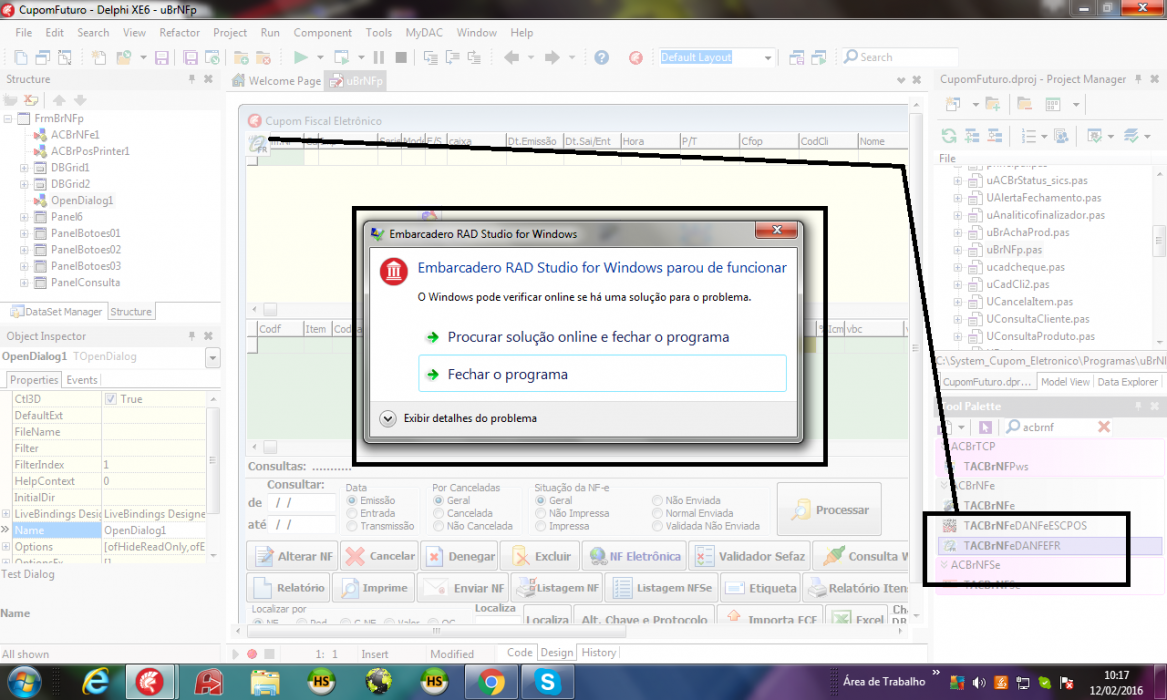Open Internet Explorer from the taskbar

[95, 681]
